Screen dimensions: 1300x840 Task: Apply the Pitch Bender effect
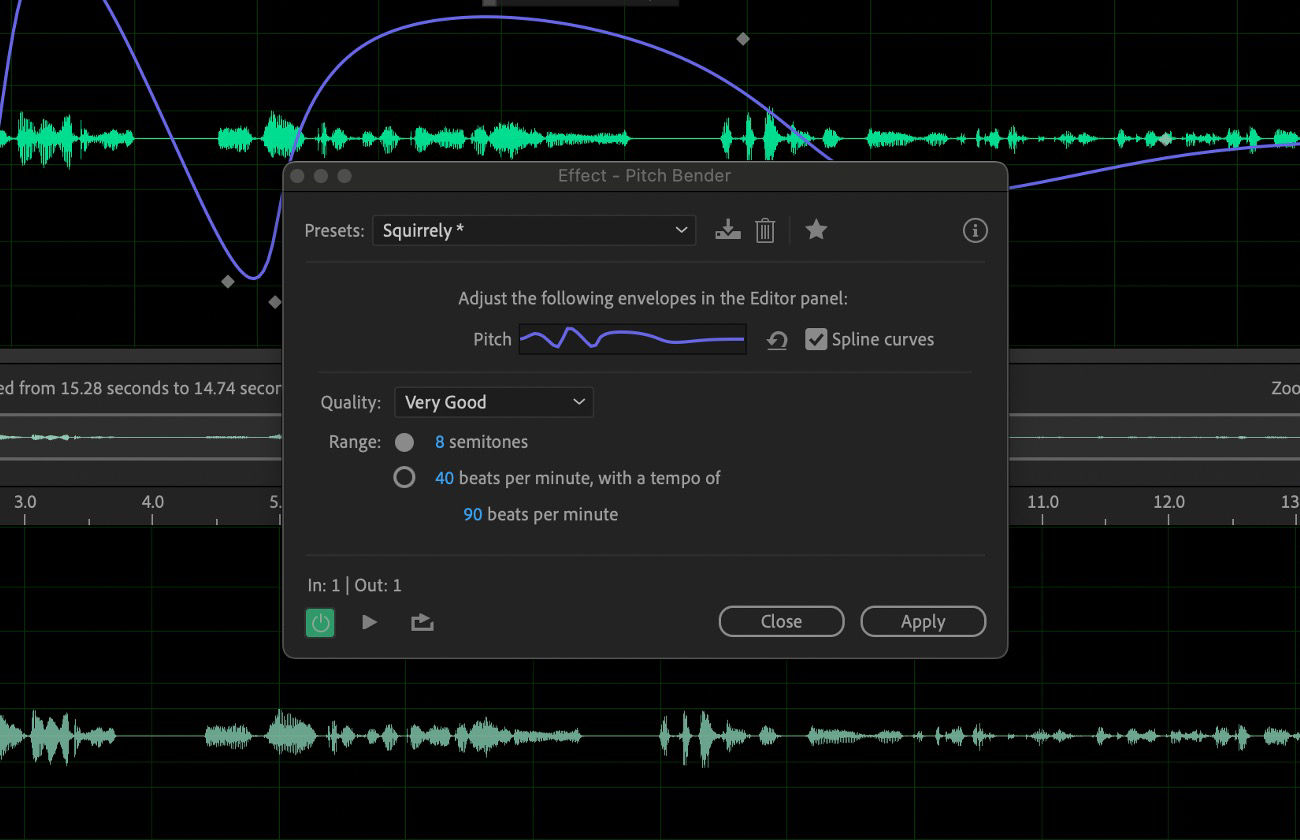[x=922, y=621]
